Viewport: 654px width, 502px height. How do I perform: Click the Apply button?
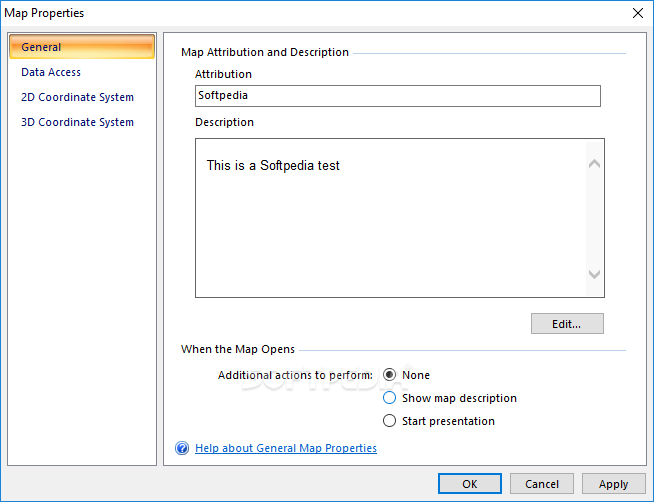click(x=614, y=484)
